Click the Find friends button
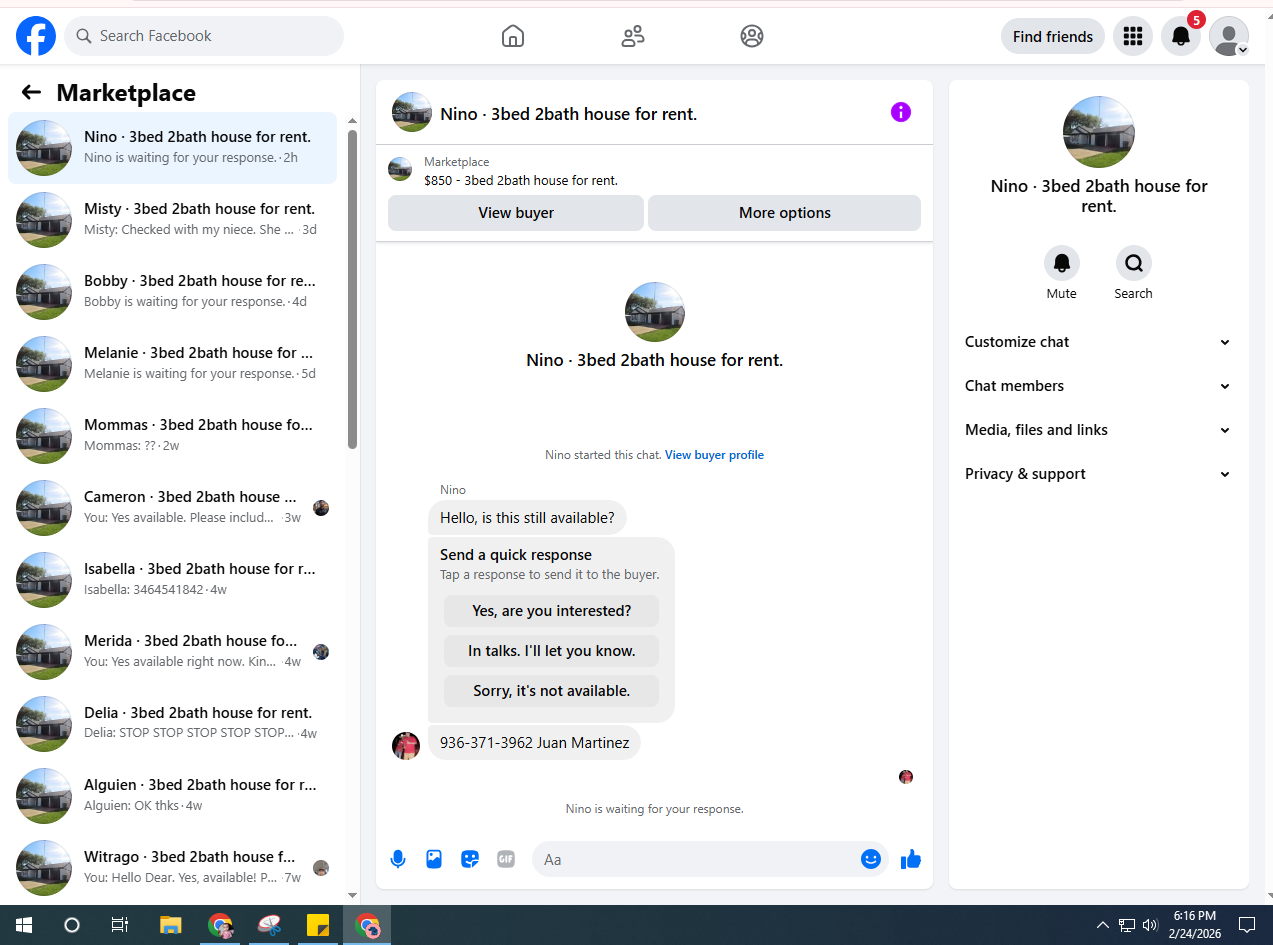Image resolution: width=1273 pixels, height=945 pixels. coord(1053,36)
